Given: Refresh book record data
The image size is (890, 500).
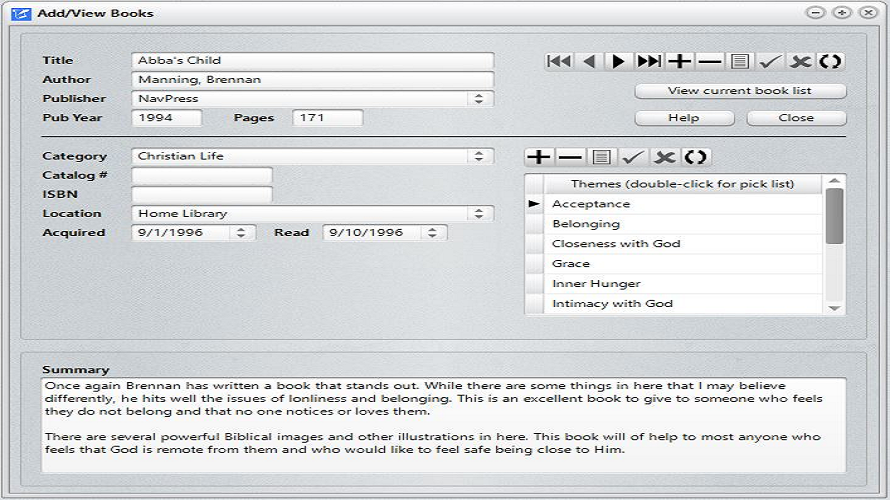Looking at the screenshot, I should click(x=830, y=61).
